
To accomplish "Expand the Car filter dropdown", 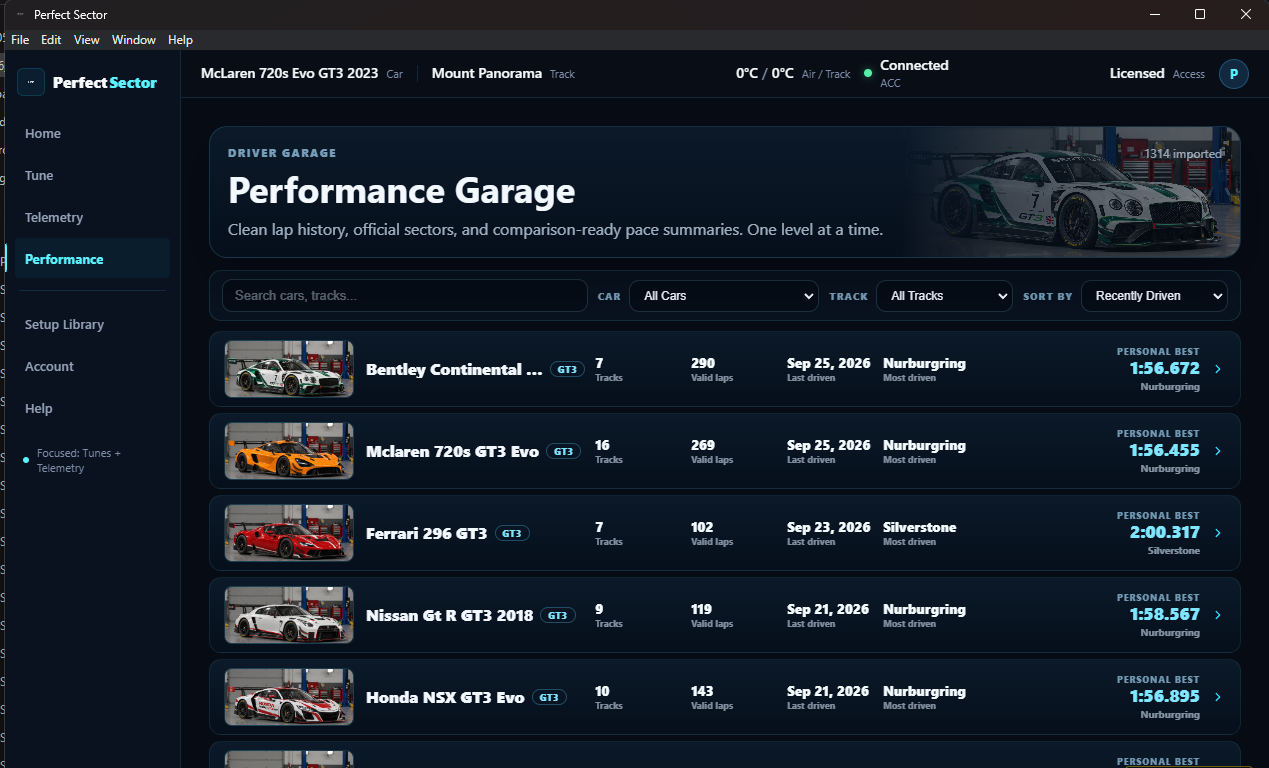I will click(724, 296).
